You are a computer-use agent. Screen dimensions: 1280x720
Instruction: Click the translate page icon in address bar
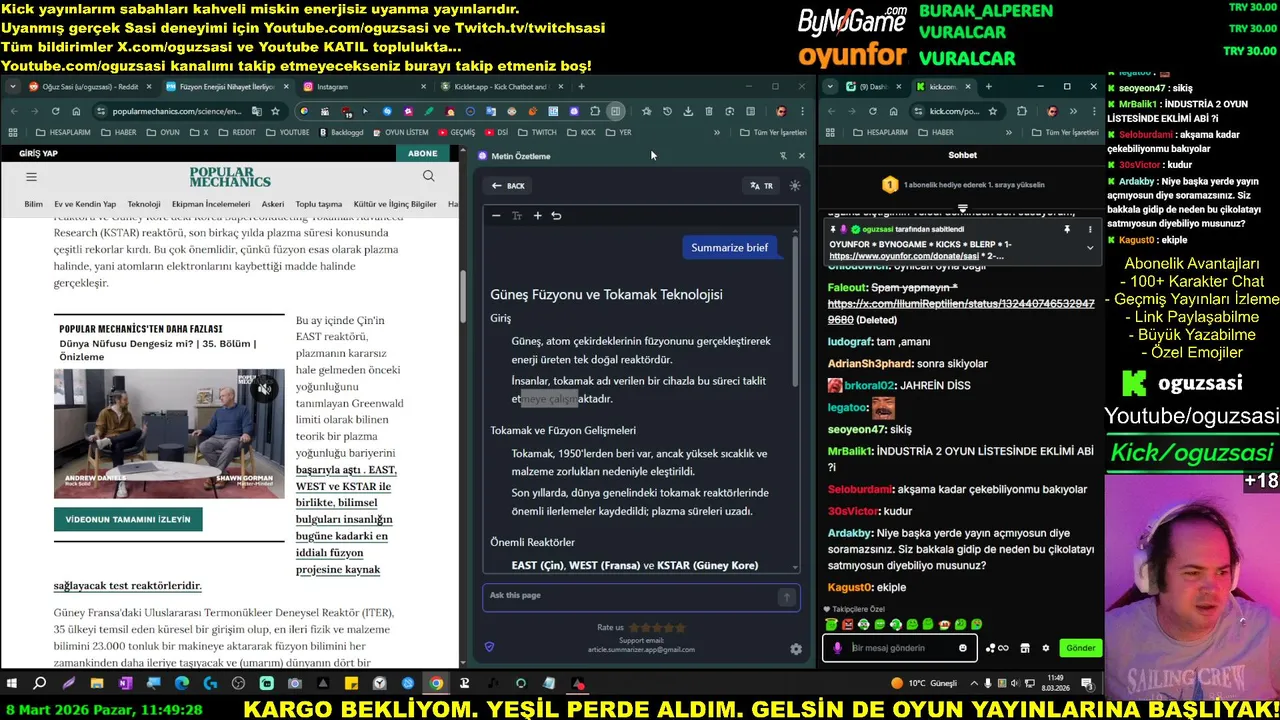[257, 111]
